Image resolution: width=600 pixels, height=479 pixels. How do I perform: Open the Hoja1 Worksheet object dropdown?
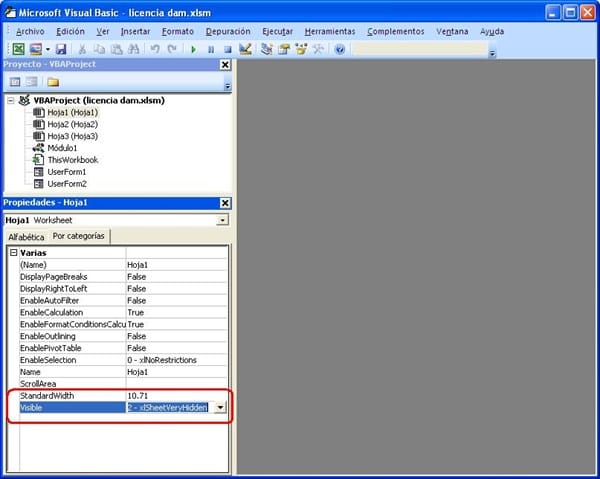222,219
